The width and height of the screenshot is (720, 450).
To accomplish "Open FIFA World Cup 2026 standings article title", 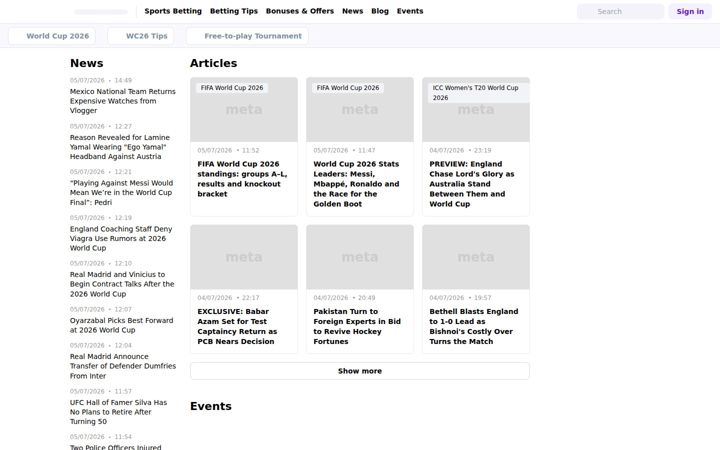I will coord(242,179).
